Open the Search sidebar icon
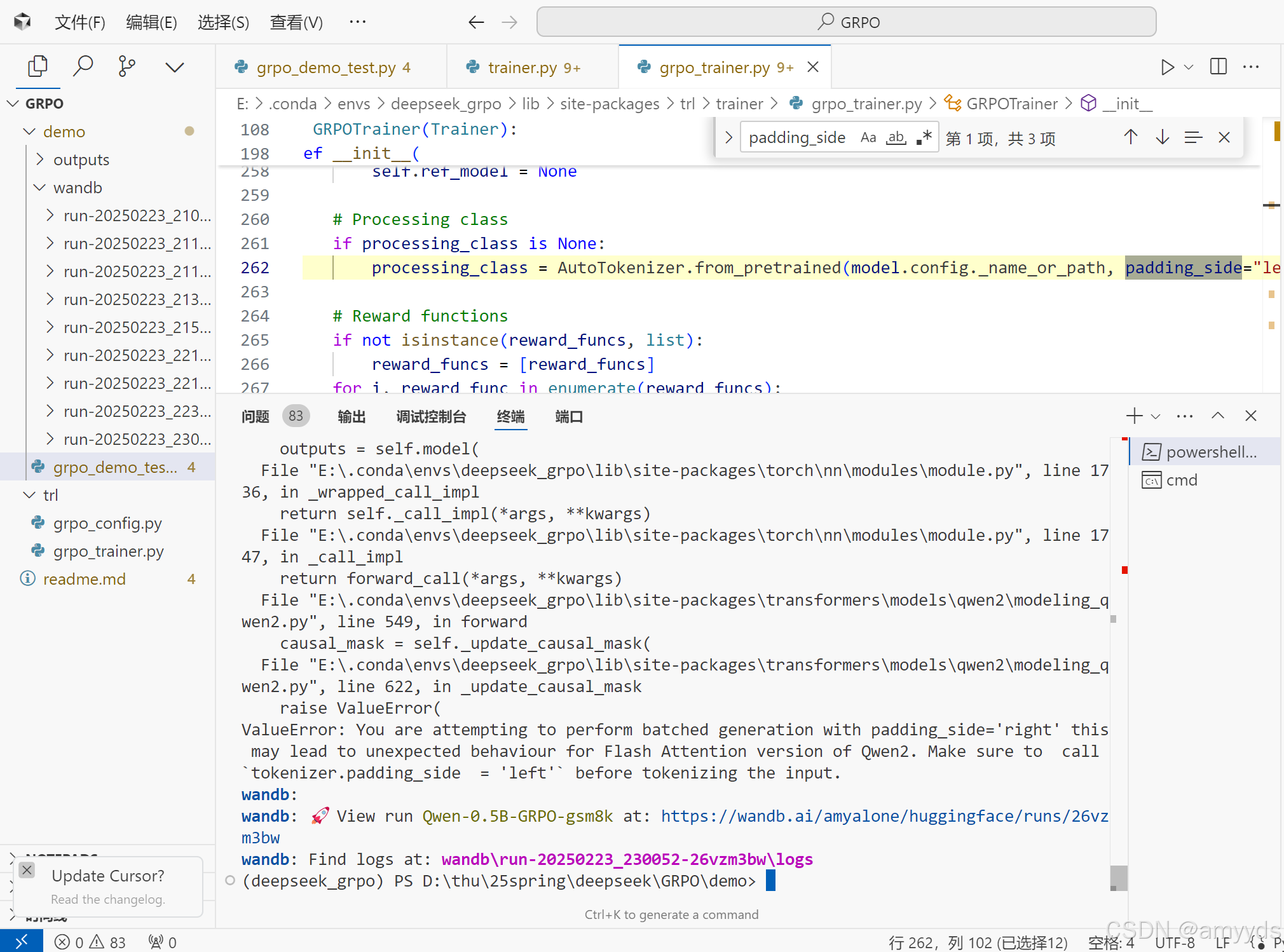Screen dimensions: 1284x952 coord(83,66)
